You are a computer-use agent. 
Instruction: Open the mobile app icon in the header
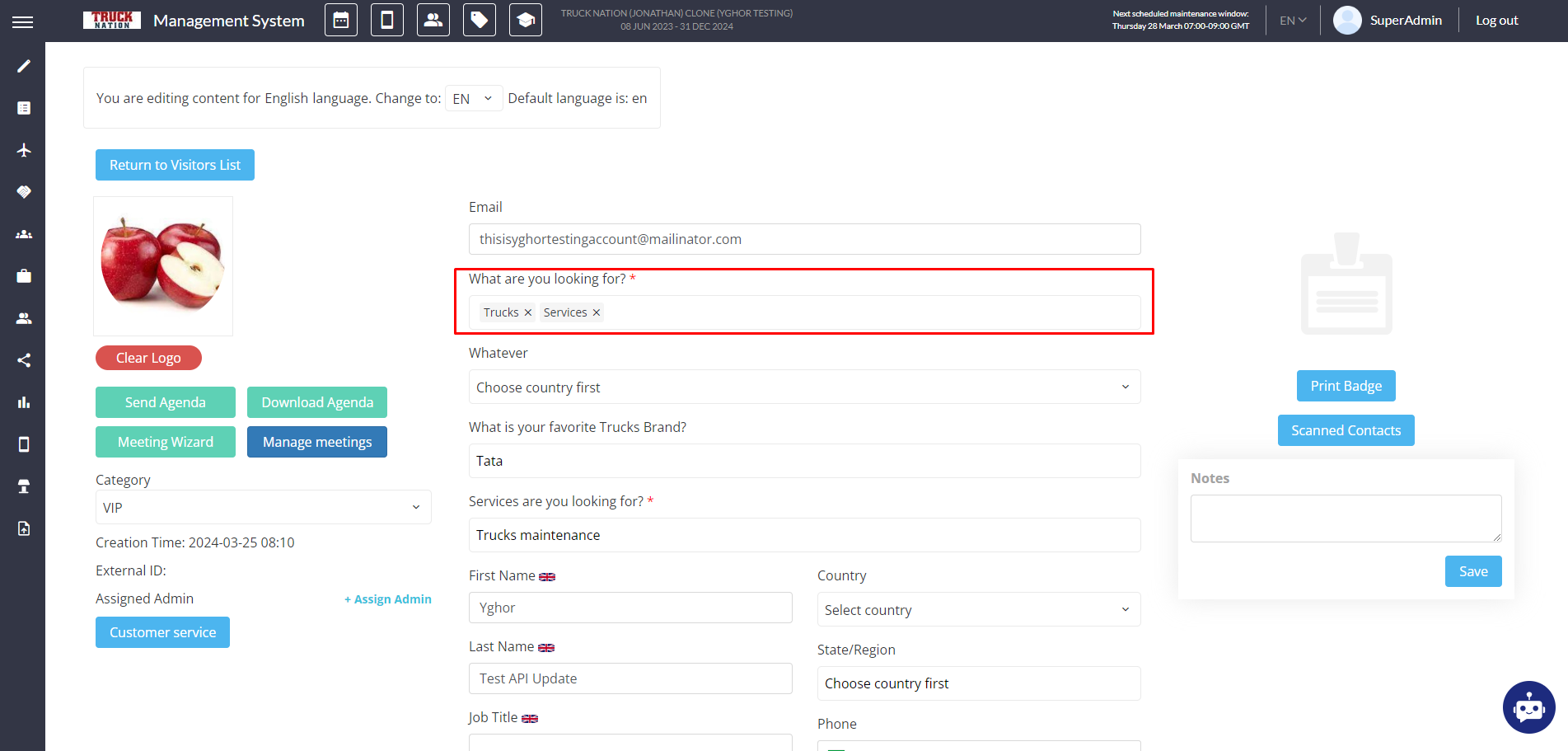(386, 20)
